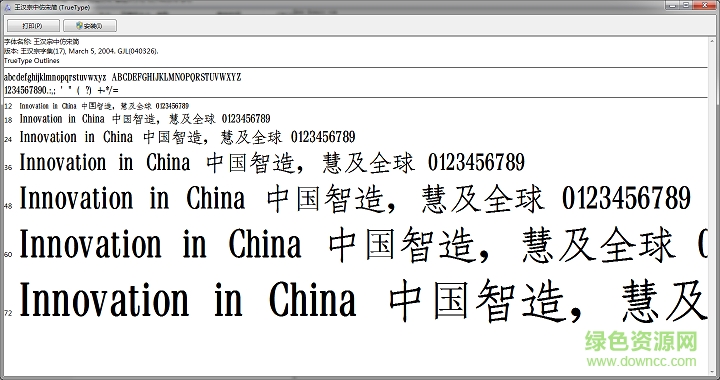Click the 打印(P) print button
Image resolution: width=720 pixels, height=380 pixels.
[33, 26]
